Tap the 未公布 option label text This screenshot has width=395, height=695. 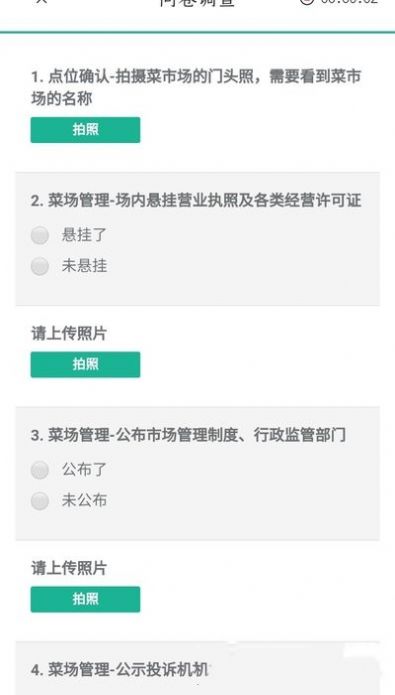point(84,500)
